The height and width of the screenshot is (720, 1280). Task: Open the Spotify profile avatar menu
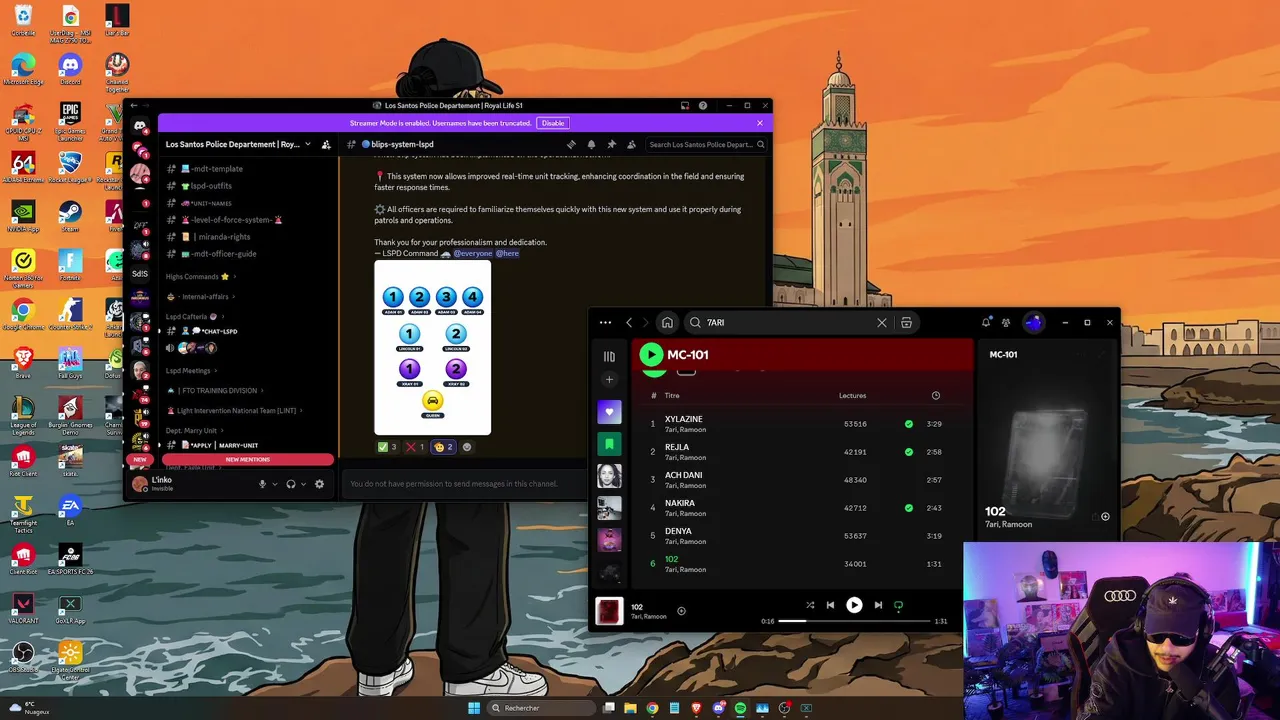(x=1034, y=322)
